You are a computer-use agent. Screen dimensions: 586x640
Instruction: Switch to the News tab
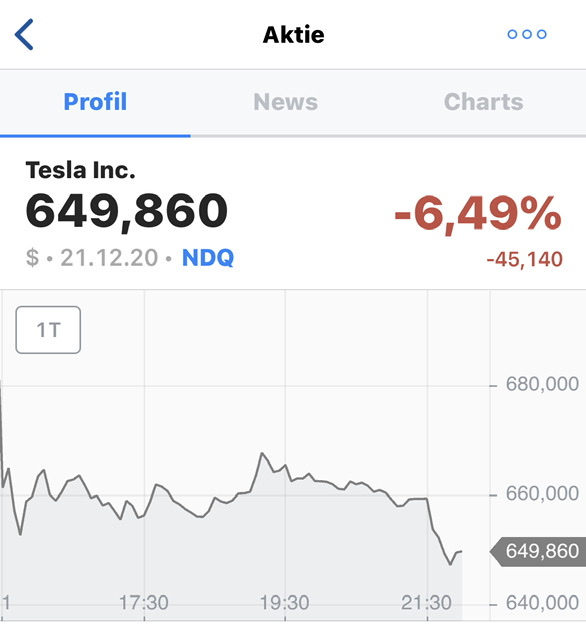pyautogui.click(x=285, y=102)
